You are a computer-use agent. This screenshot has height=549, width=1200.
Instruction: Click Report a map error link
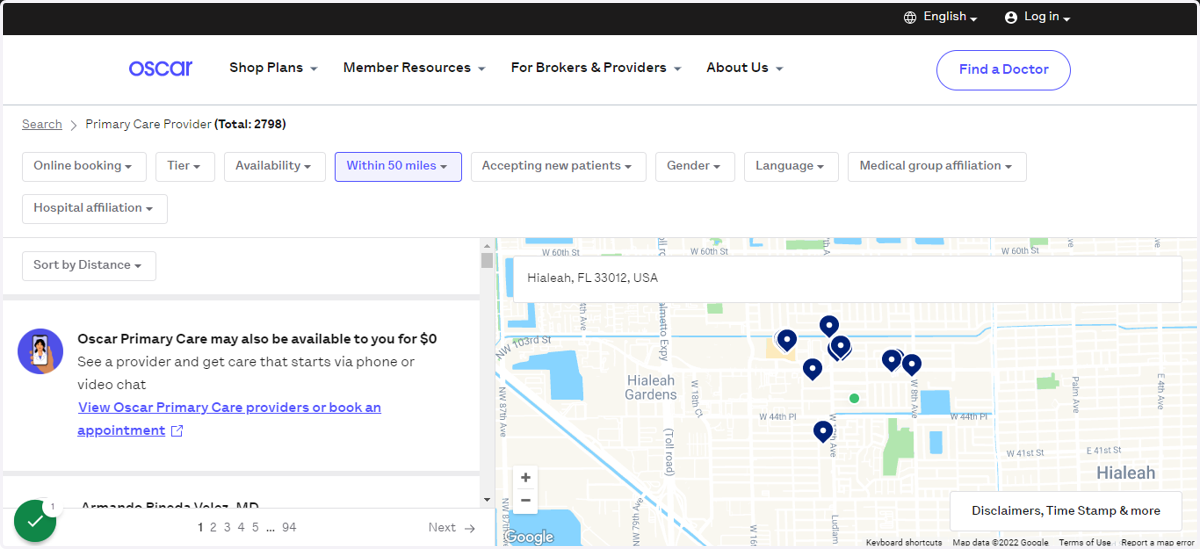click(1158, 543)
